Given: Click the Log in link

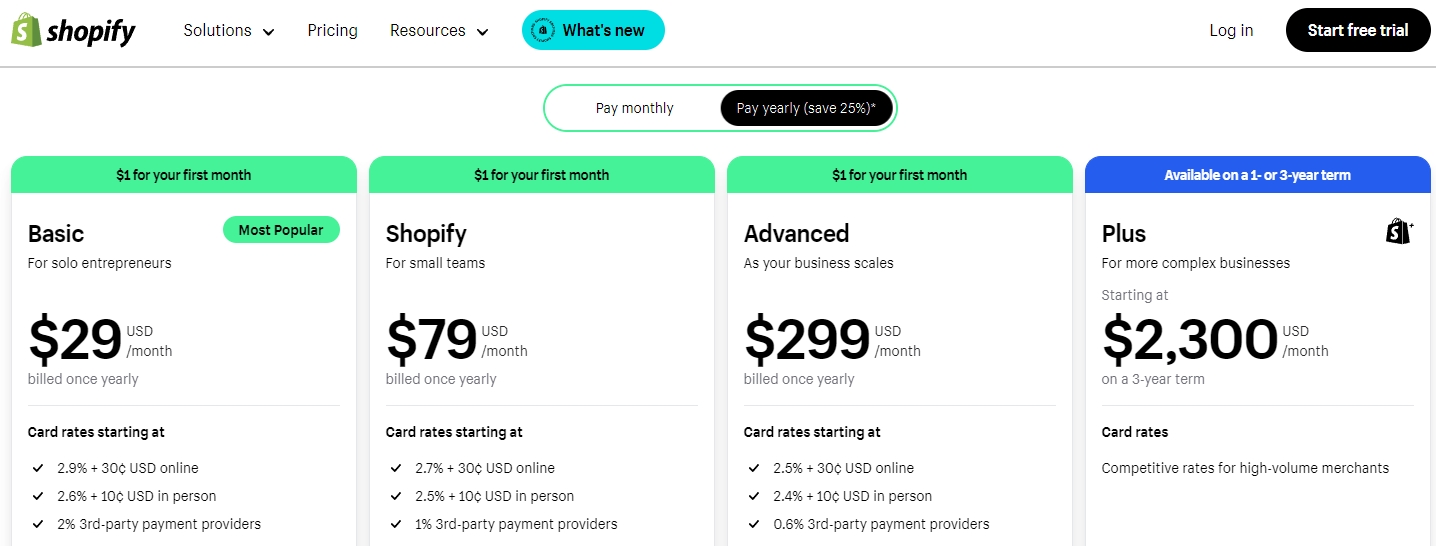Looking at the screenshot, I should click(1231, 31).
